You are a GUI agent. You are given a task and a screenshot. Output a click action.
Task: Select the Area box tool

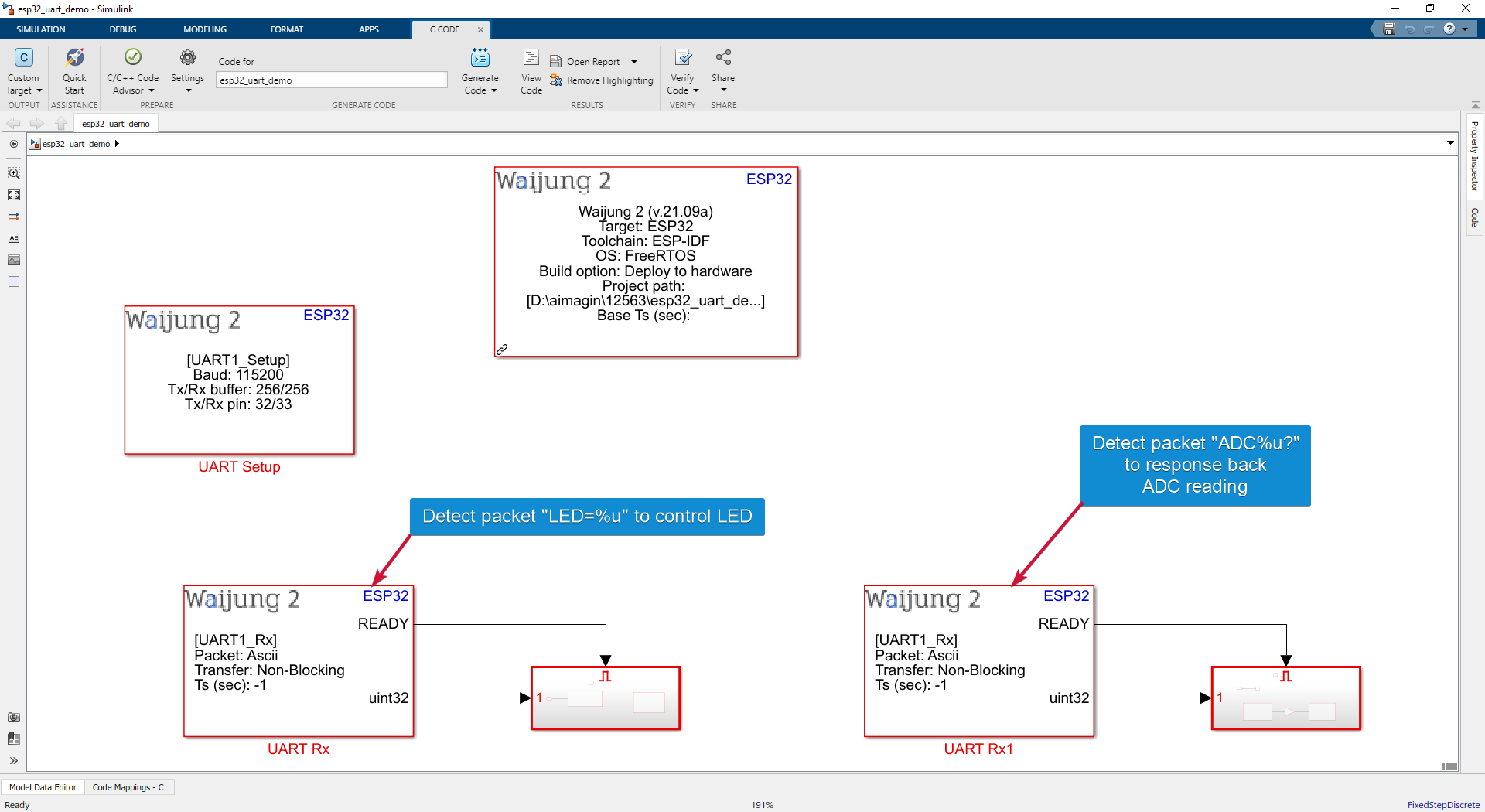coord(14,281)
